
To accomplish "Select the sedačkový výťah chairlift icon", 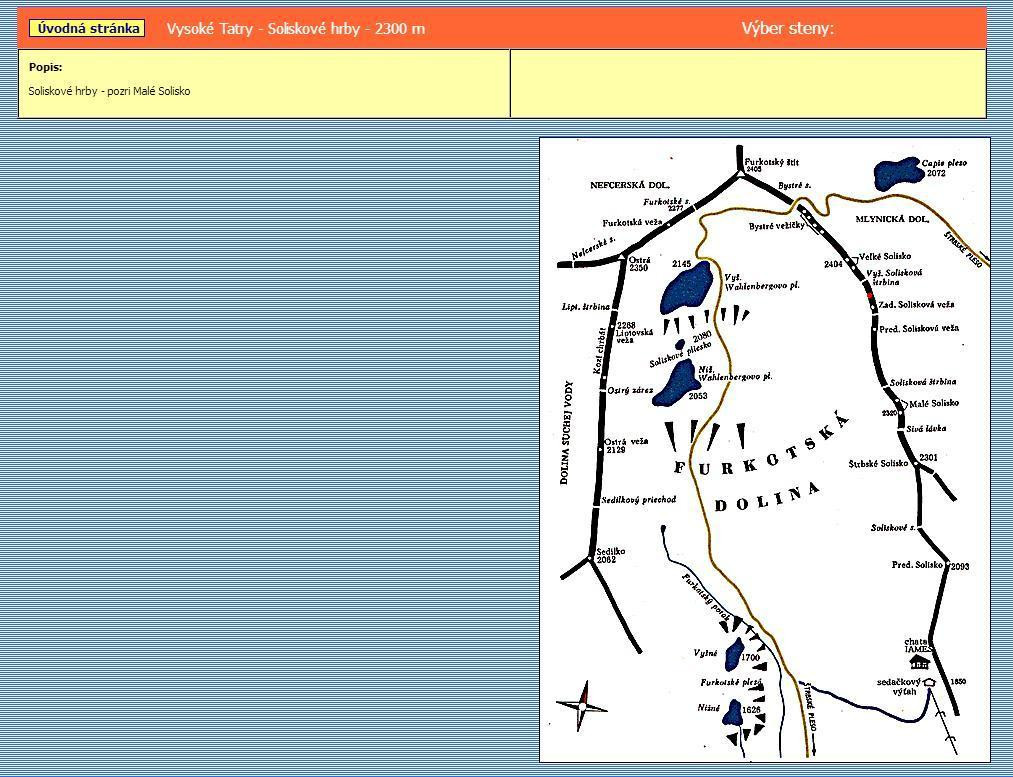I will [x=929, y=682].
